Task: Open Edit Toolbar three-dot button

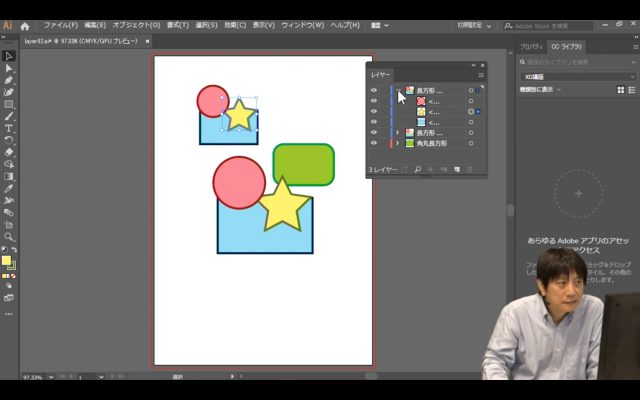Action: [9, 314]
